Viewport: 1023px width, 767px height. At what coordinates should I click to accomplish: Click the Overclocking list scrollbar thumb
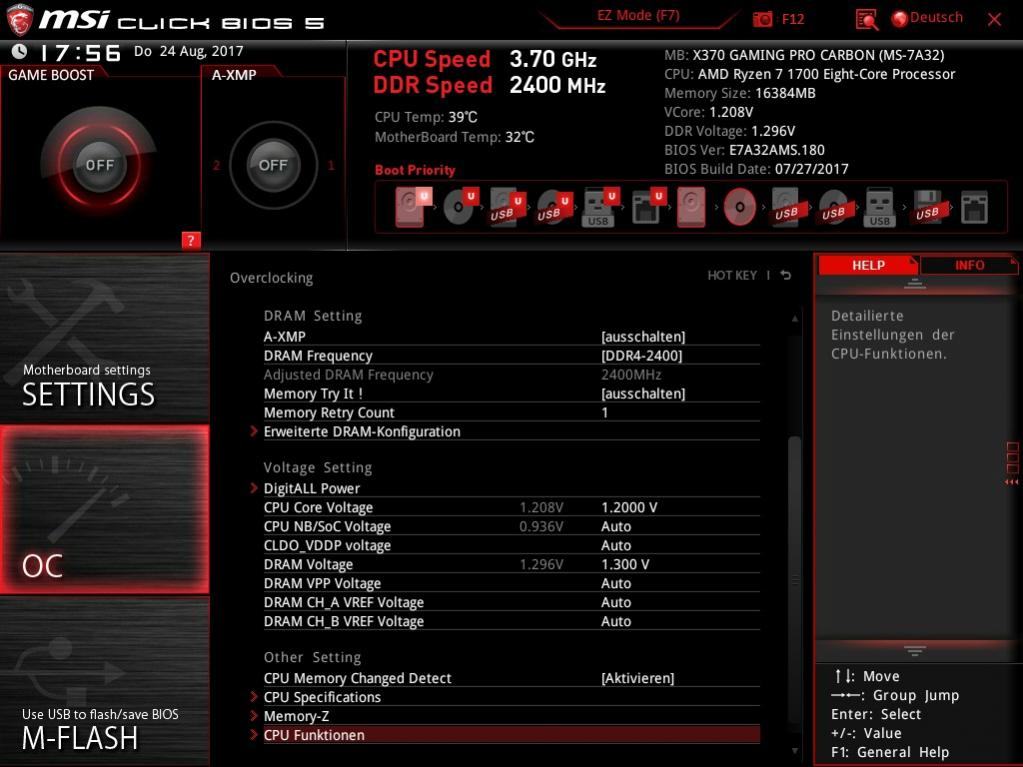coord(794,580)
